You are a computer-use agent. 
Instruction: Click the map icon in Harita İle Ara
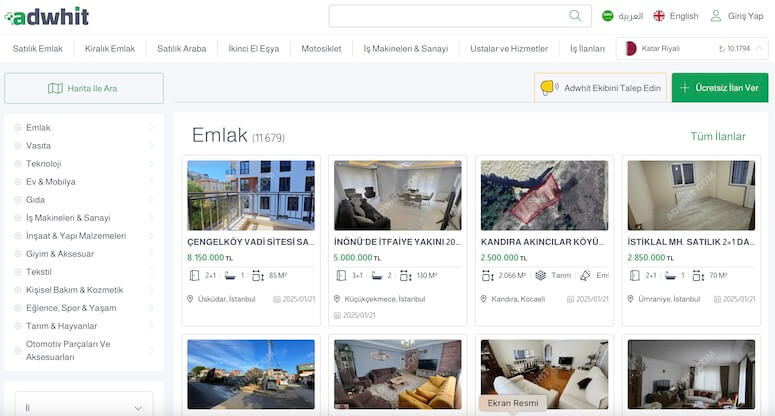click(56, 88)
